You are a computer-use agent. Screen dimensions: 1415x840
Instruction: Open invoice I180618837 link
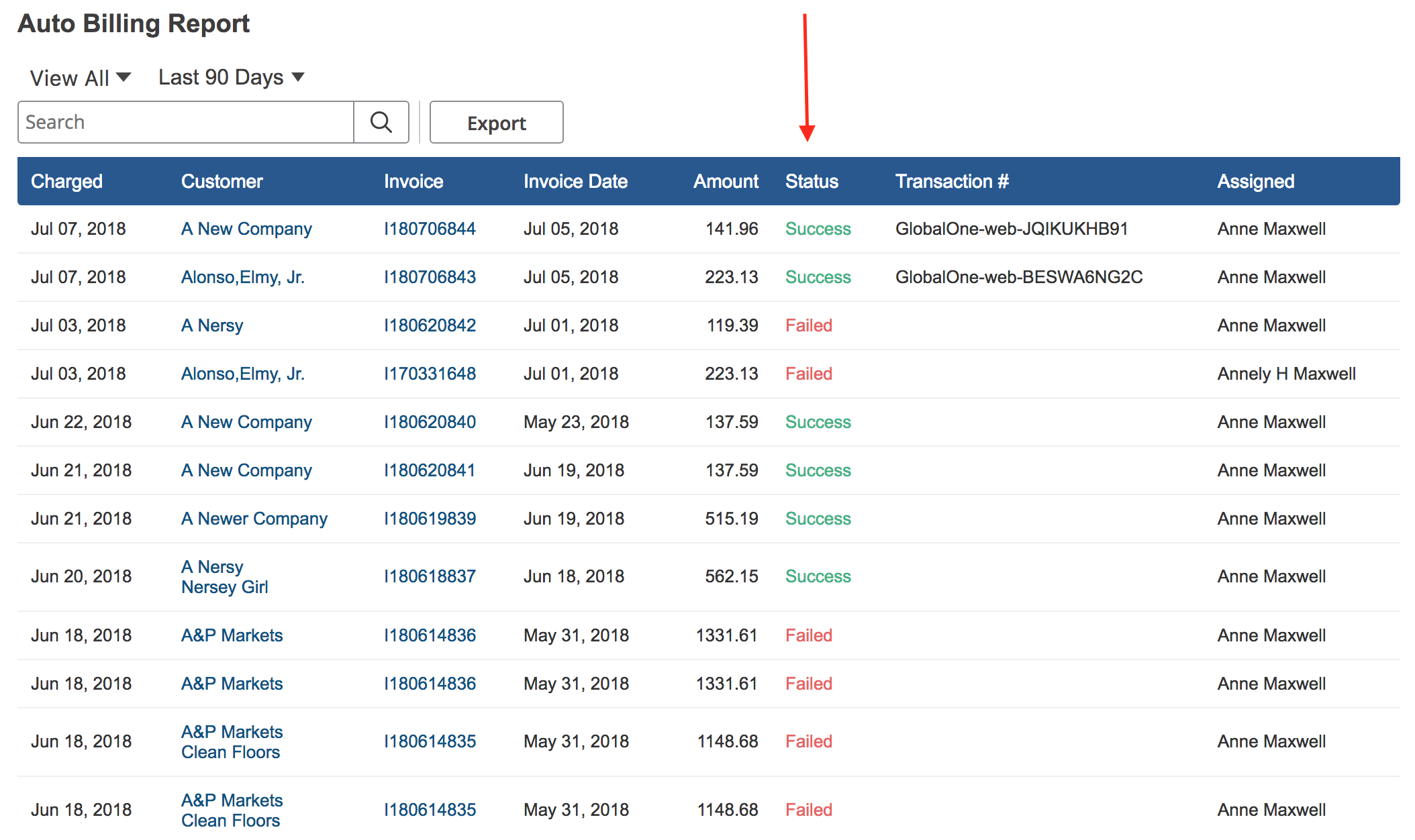(x=430, y=576)
